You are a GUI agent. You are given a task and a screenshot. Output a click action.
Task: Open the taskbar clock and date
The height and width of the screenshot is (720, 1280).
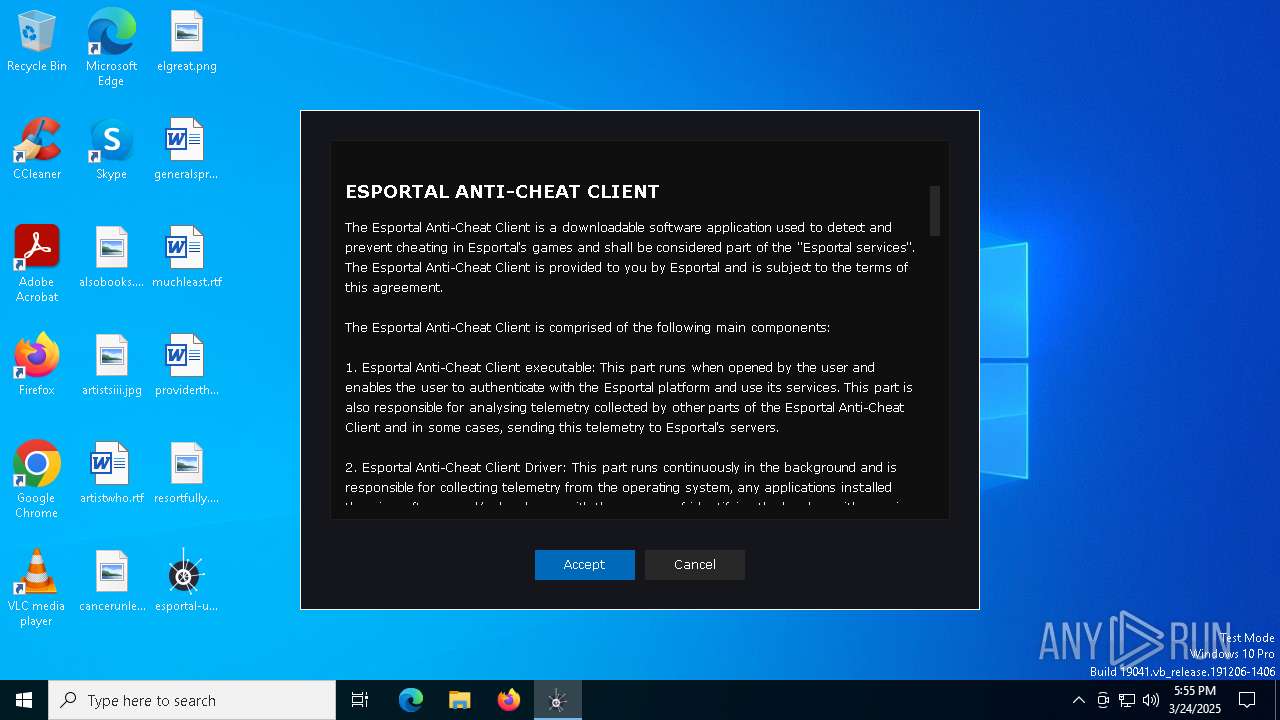(1195, 700)
